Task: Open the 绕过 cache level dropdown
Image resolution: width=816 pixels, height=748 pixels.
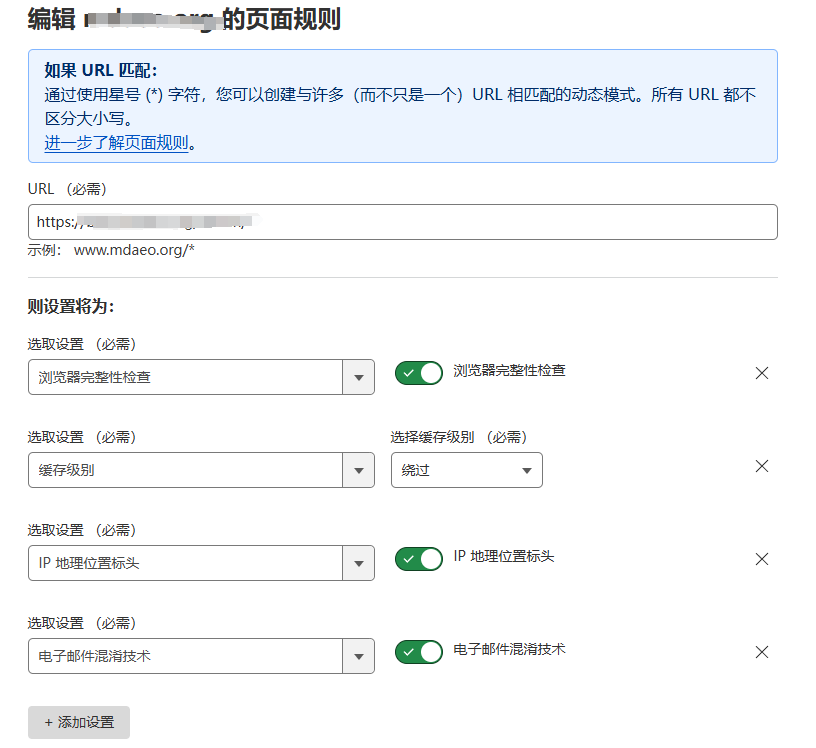Action: (x=466, y=470)
